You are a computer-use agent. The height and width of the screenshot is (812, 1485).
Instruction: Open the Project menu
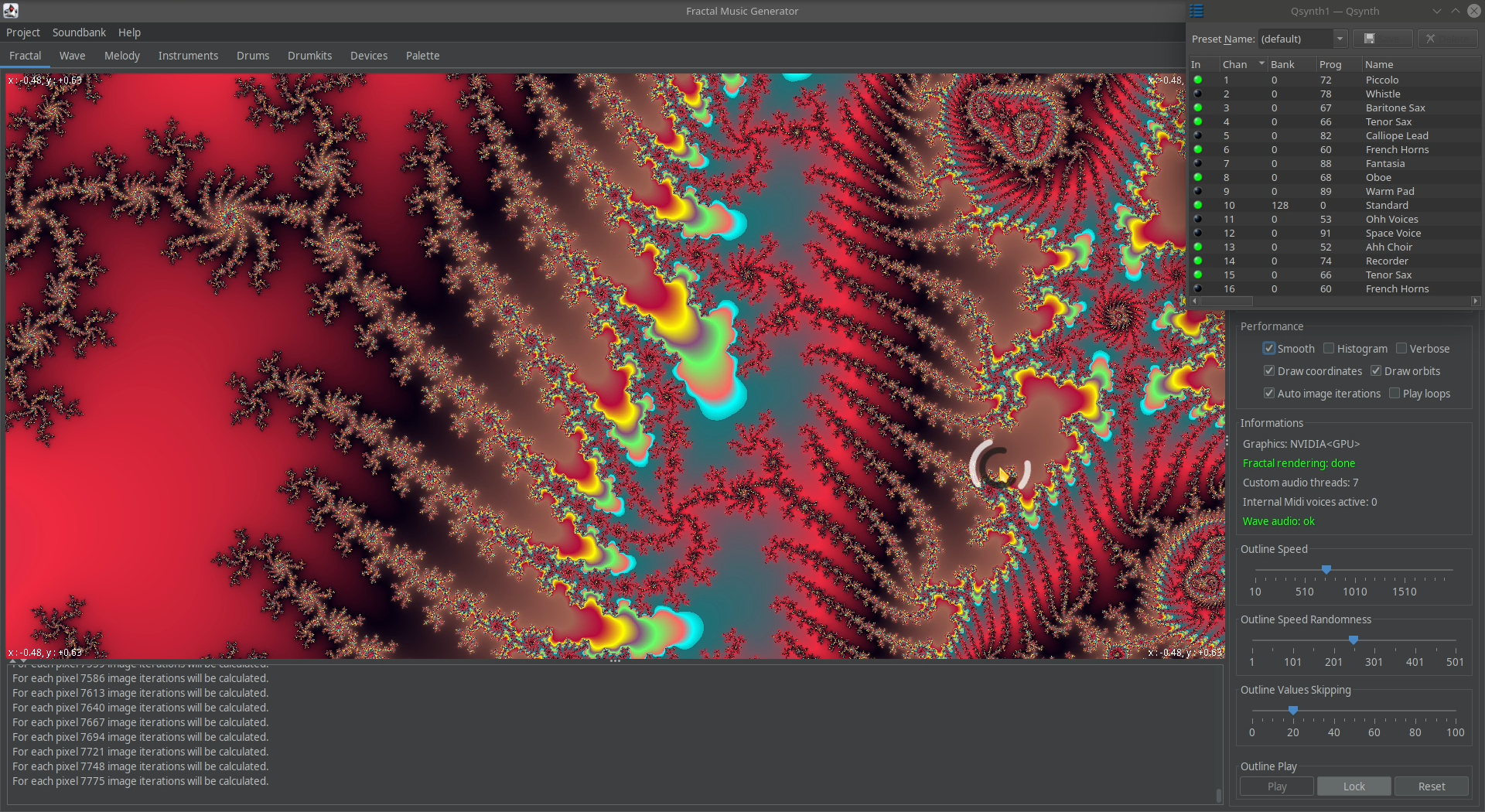tap(23, 32)
